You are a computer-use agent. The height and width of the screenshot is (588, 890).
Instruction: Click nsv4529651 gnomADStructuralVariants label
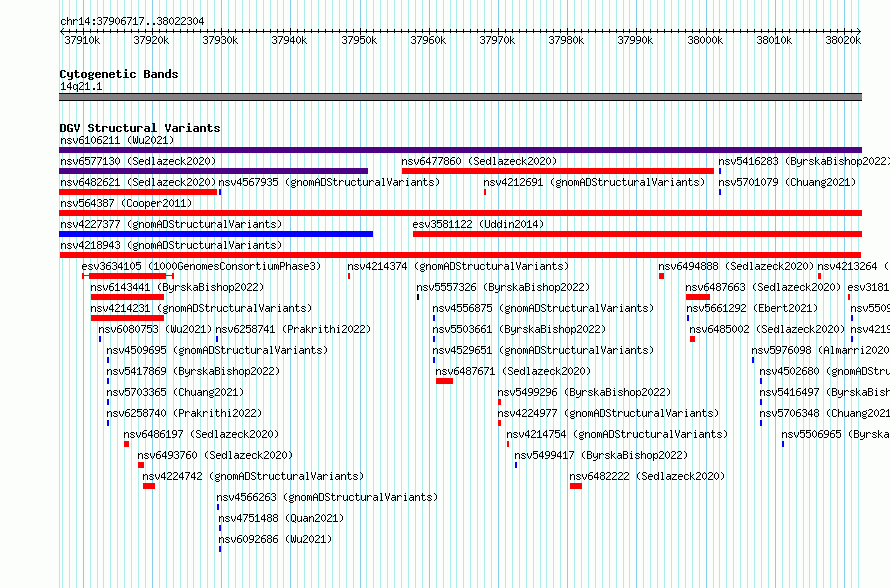pos(543,350)
